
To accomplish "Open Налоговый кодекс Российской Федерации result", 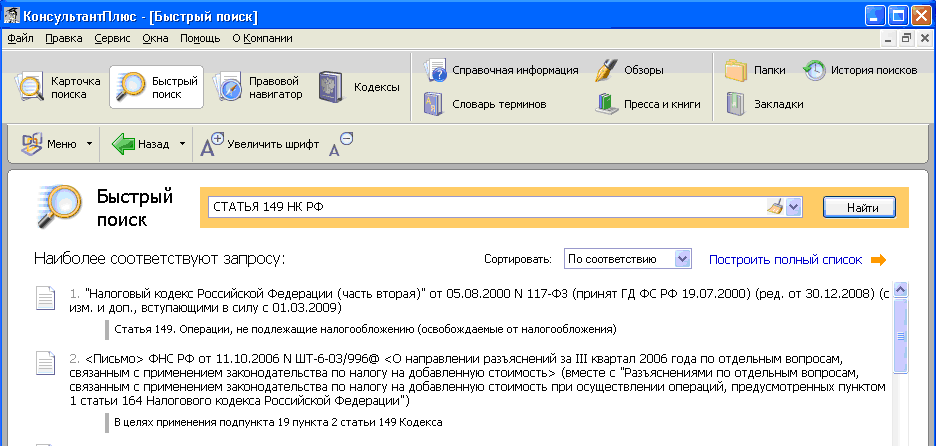I will [479, 300].
